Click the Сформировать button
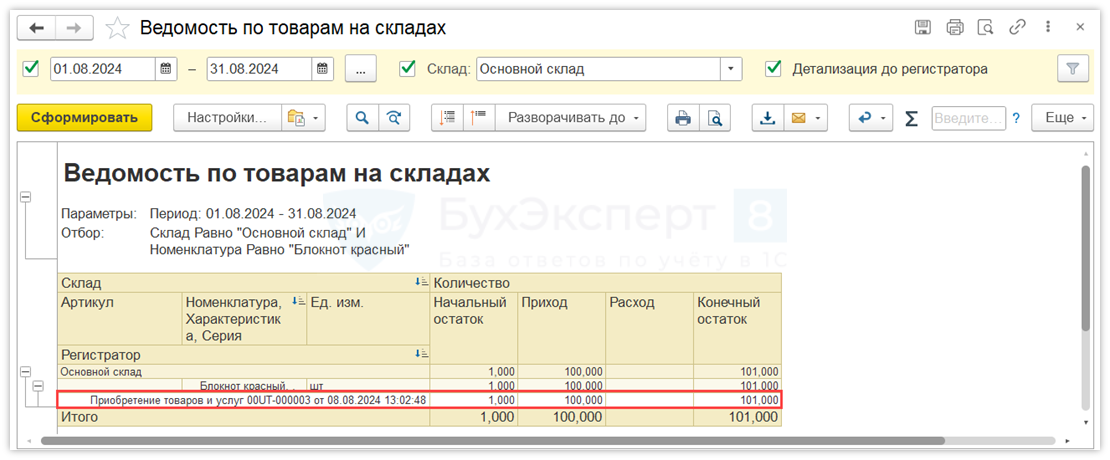Viewport: 1110px width, 460px height. [x=84, y=118]
